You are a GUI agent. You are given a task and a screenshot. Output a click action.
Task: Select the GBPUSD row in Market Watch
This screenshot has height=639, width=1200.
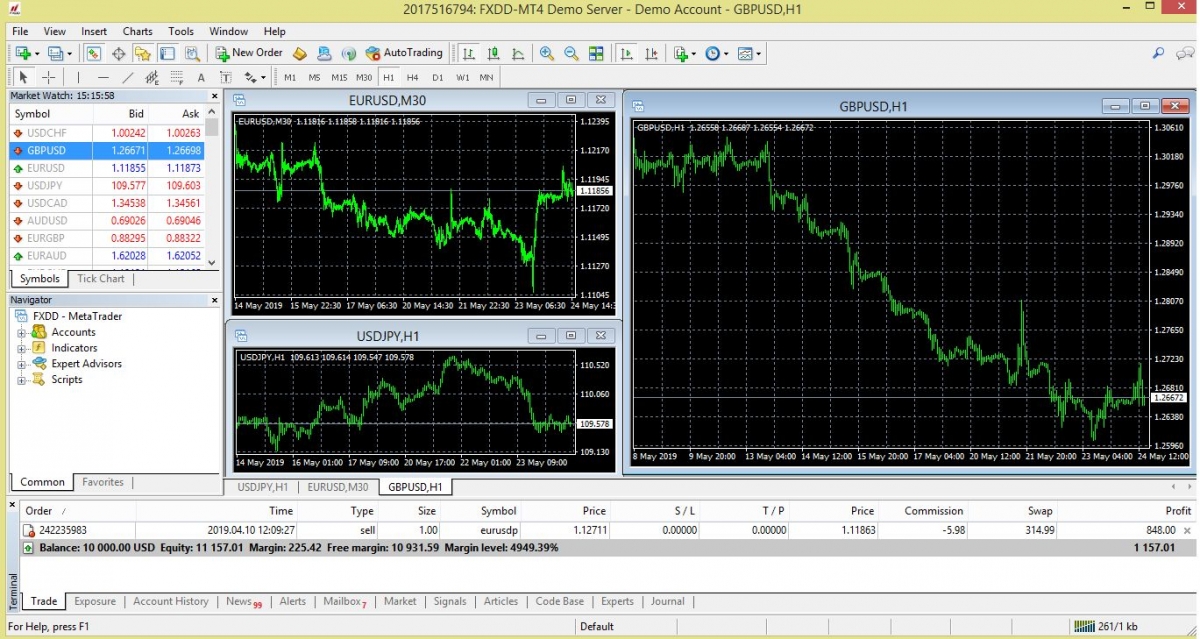coord(106,151)
